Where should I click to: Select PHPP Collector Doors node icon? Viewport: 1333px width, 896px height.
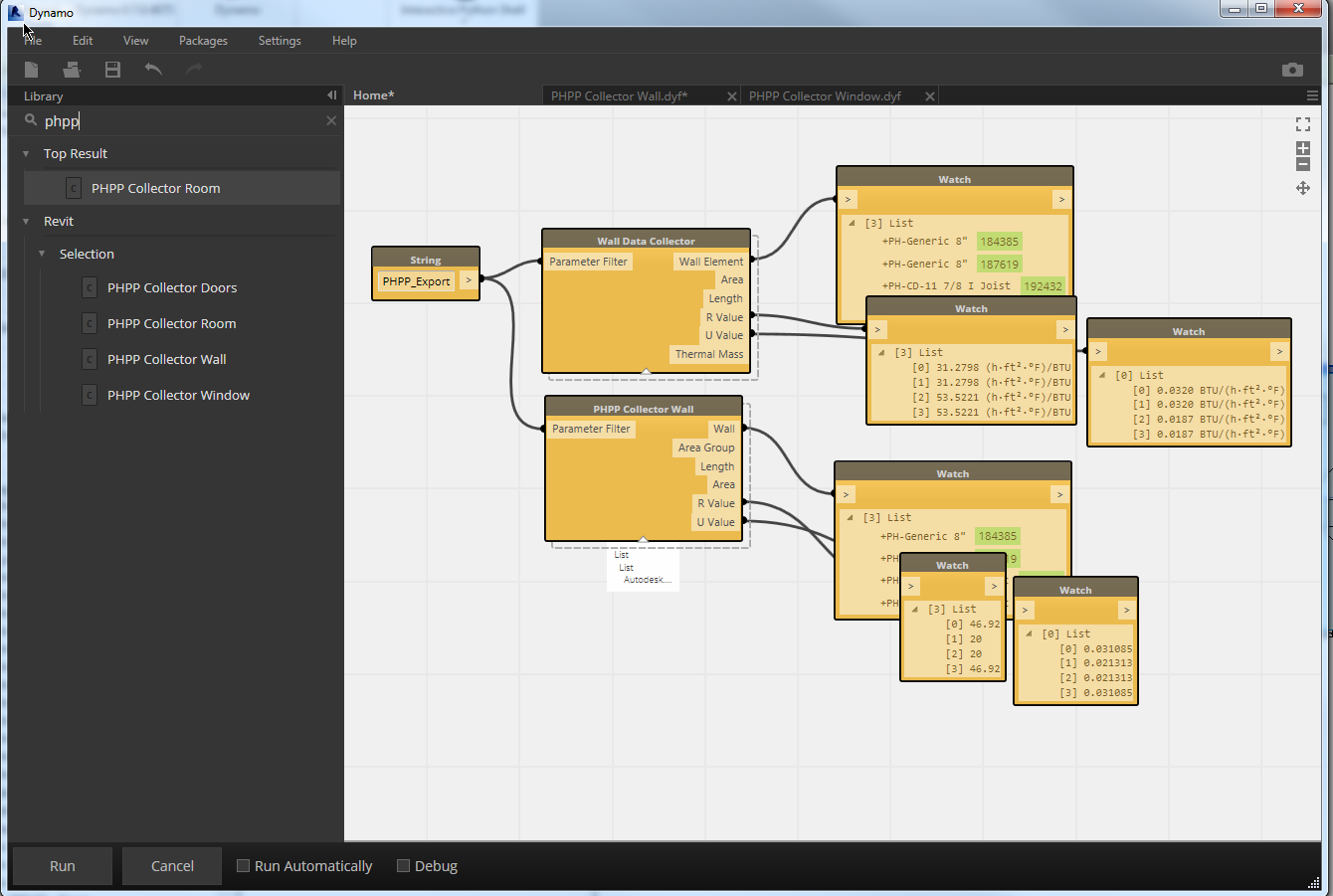coord(90,287)
